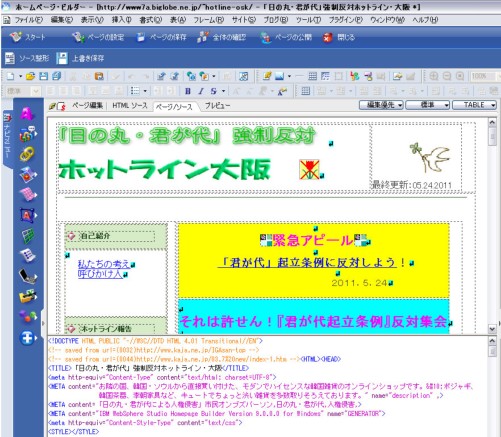Toggle bold formatting
Viewport: 501px width, 437px height.
point(188,91)
